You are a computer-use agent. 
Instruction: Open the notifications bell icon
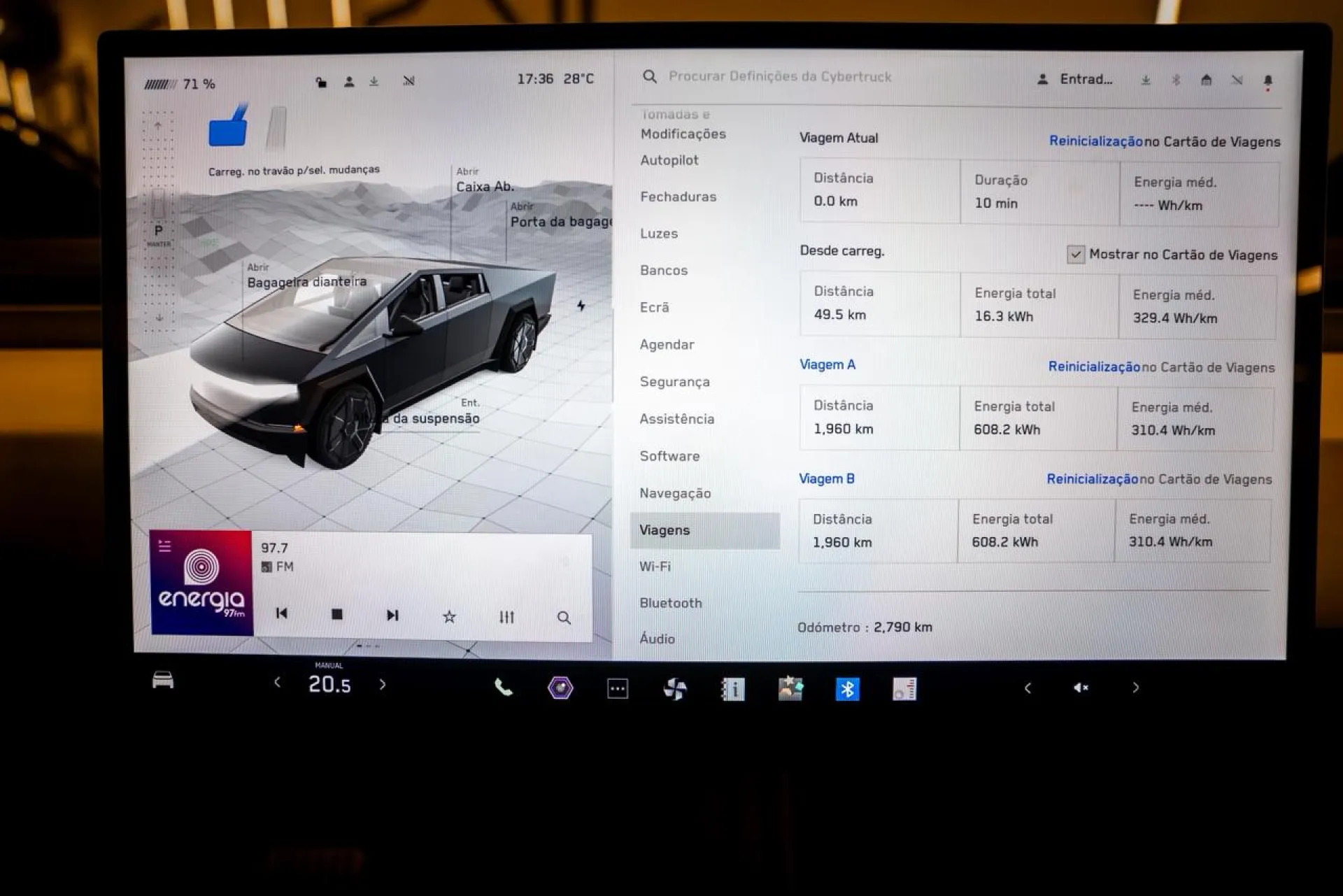1267,81
